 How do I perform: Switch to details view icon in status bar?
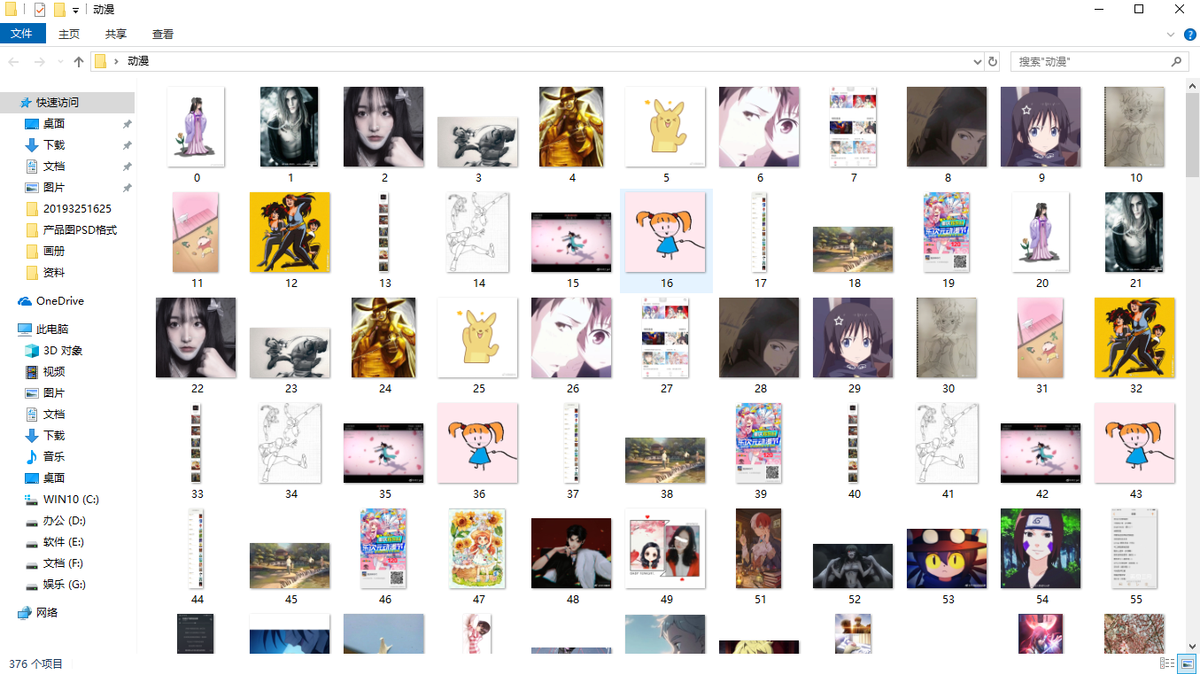(1166, 664)
